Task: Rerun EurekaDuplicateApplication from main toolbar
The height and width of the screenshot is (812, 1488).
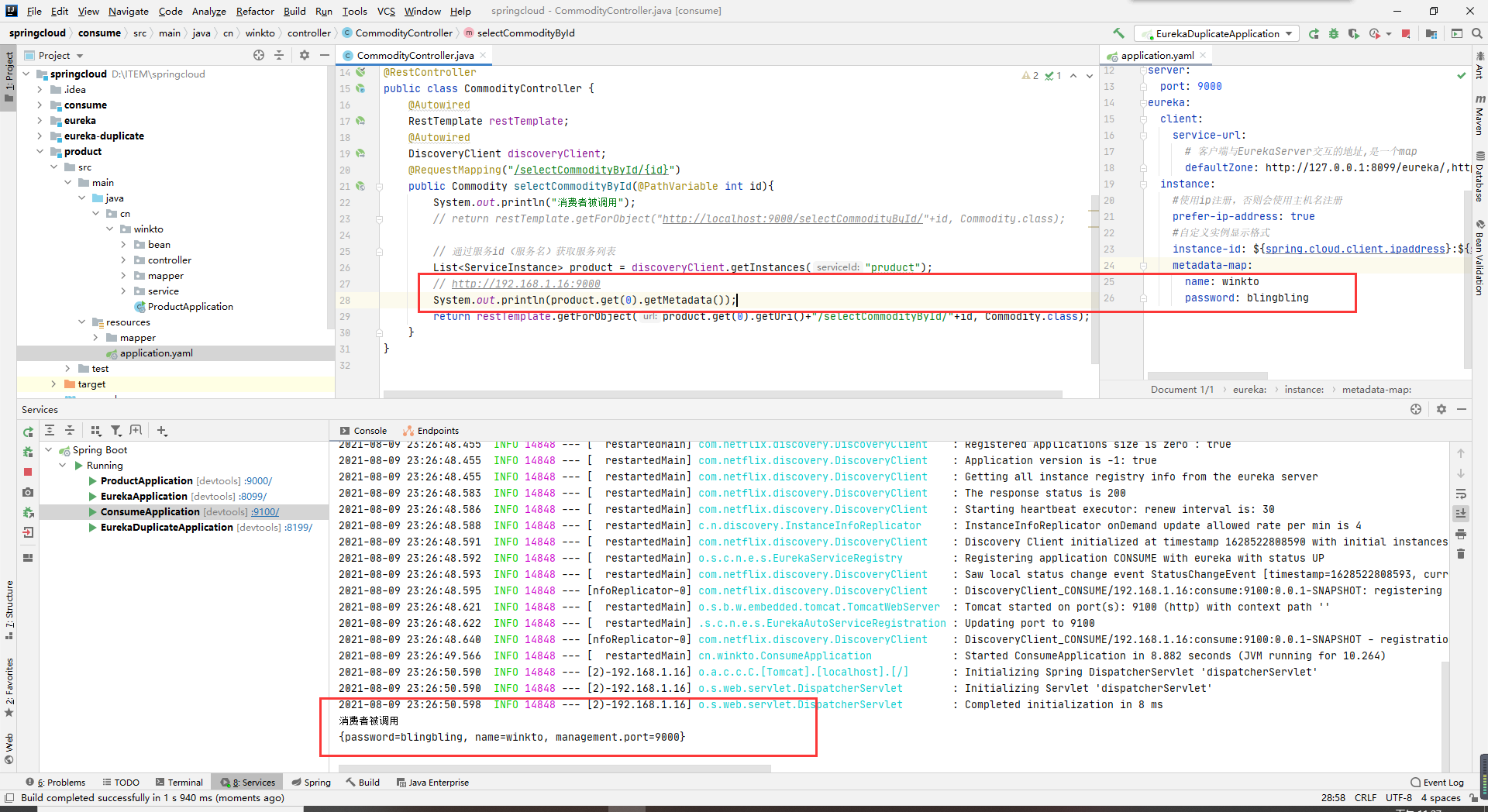Action: pos(1314,33)
